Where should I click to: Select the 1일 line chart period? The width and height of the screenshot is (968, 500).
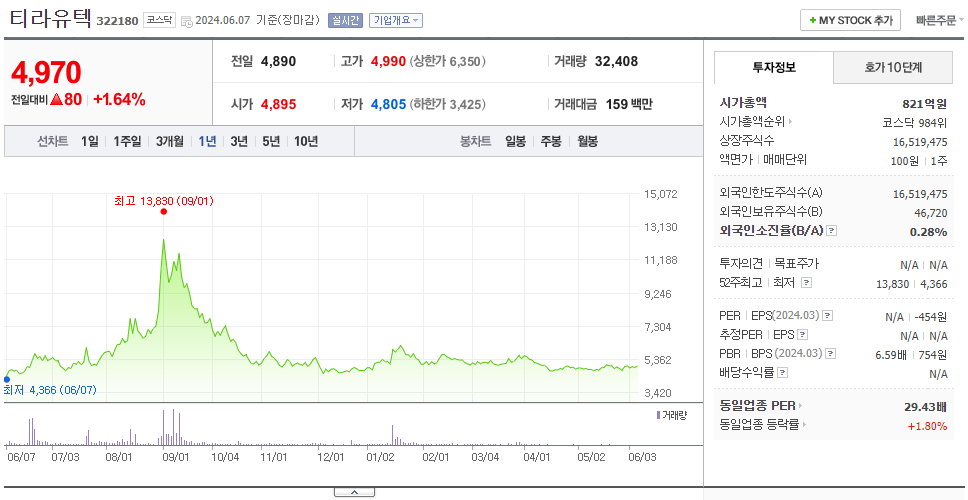pos(90,141)
